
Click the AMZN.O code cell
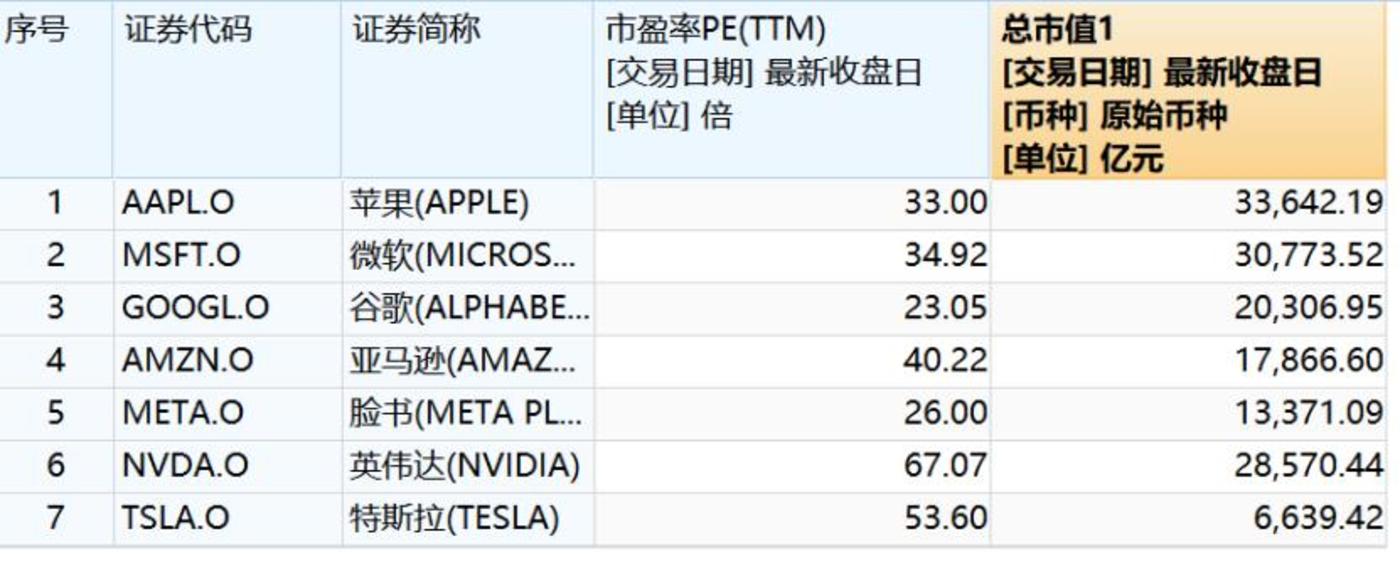187,360
